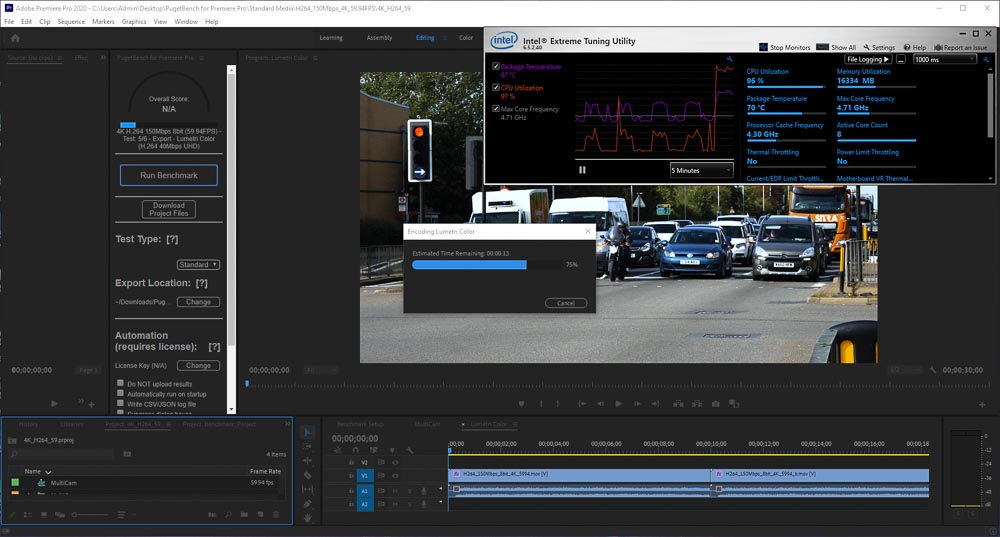Screen dimensions: 1000x537
Task: Check Write CSV/JSON log file
Action: point(120,404)
